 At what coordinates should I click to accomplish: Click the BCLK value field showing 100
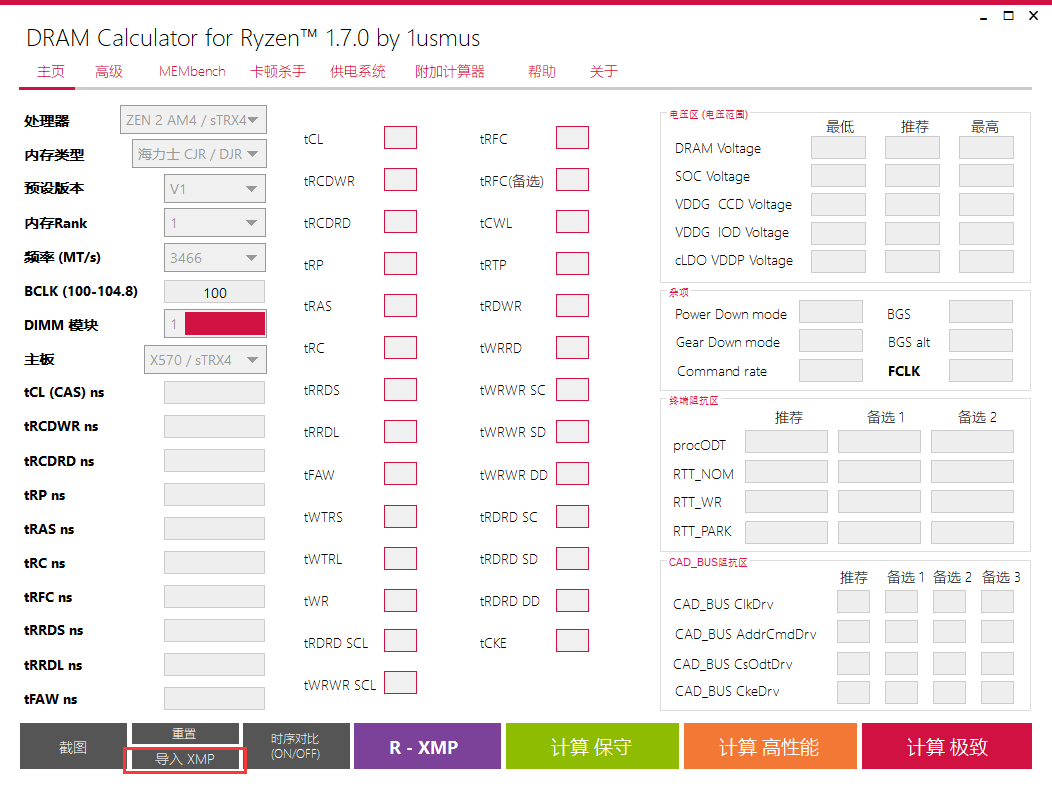215,292
